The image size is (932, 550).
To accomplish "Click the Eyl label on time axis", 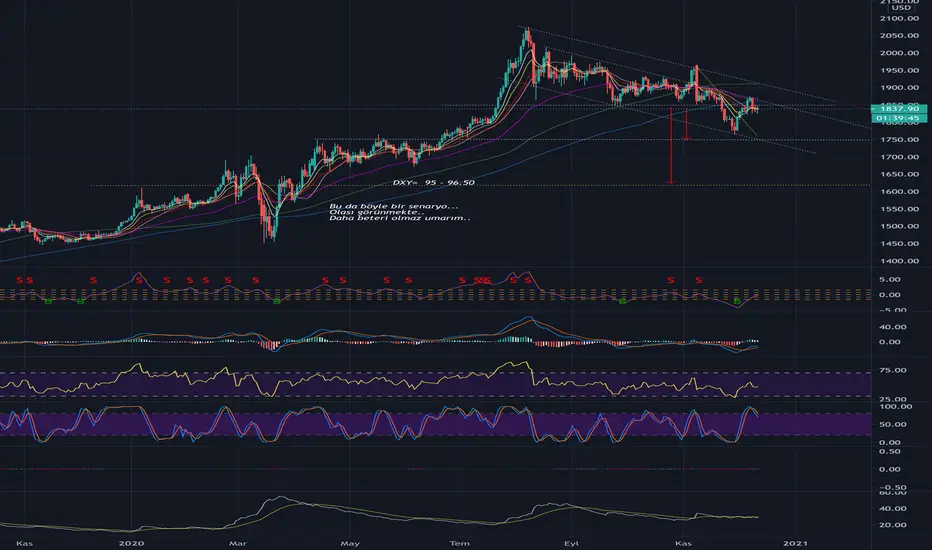I will (571, 543).
